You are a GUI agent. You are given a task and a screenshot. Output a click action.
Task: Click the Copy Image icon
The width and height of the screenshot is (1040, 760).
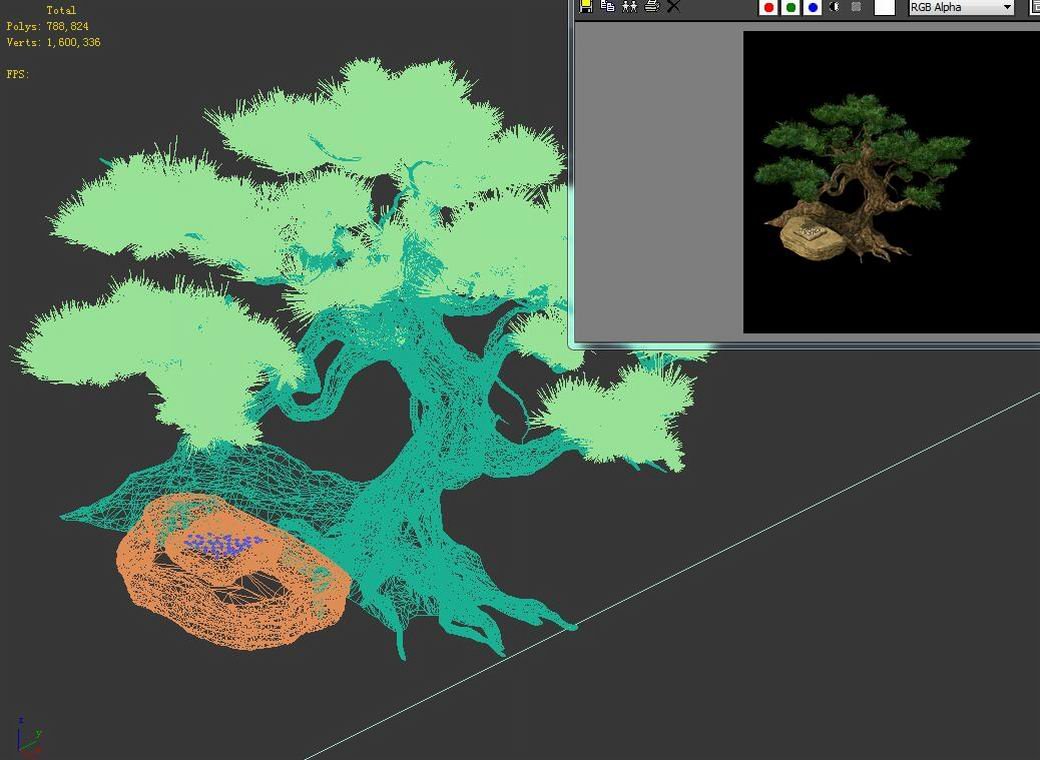[608, 6]
